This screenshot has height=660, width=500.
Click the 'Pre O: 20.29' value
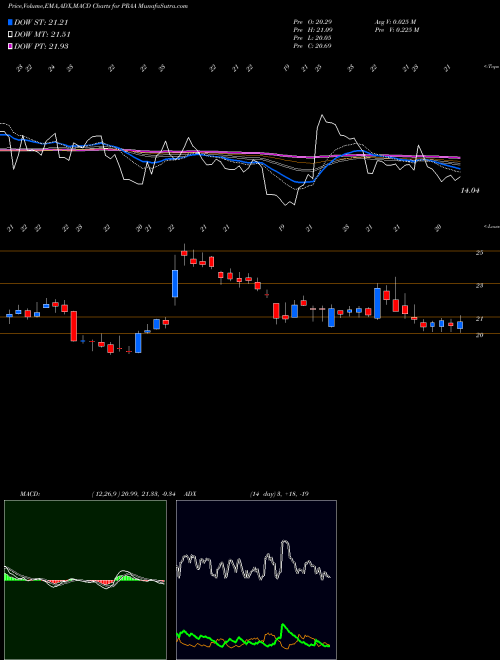[313, 22]
